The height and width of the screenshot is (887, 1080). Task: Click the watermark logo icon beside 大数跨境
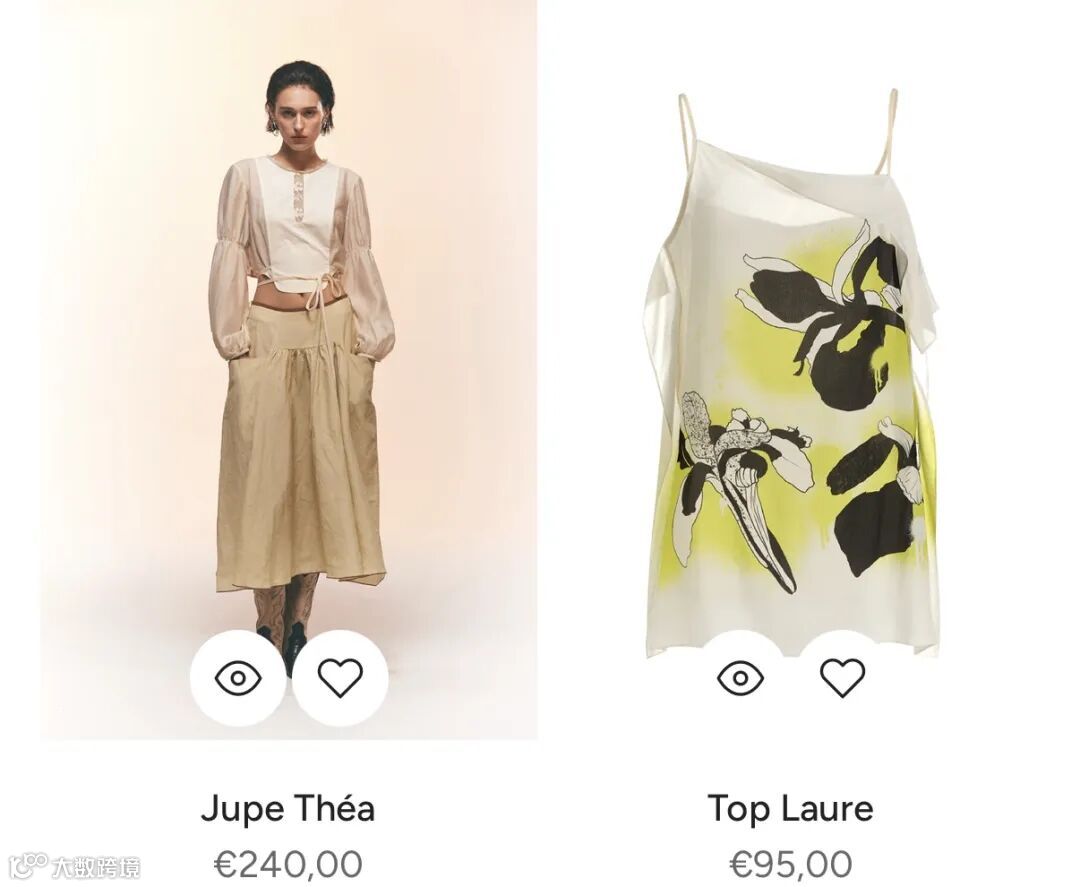pyautogui.click(x=28, y=864)
